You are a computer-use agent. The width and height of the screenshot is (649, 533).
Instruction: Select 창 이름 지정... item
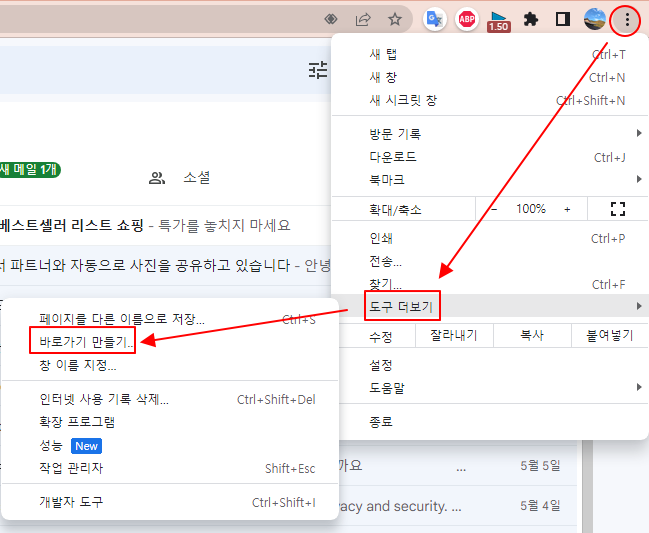coord(170,365)
